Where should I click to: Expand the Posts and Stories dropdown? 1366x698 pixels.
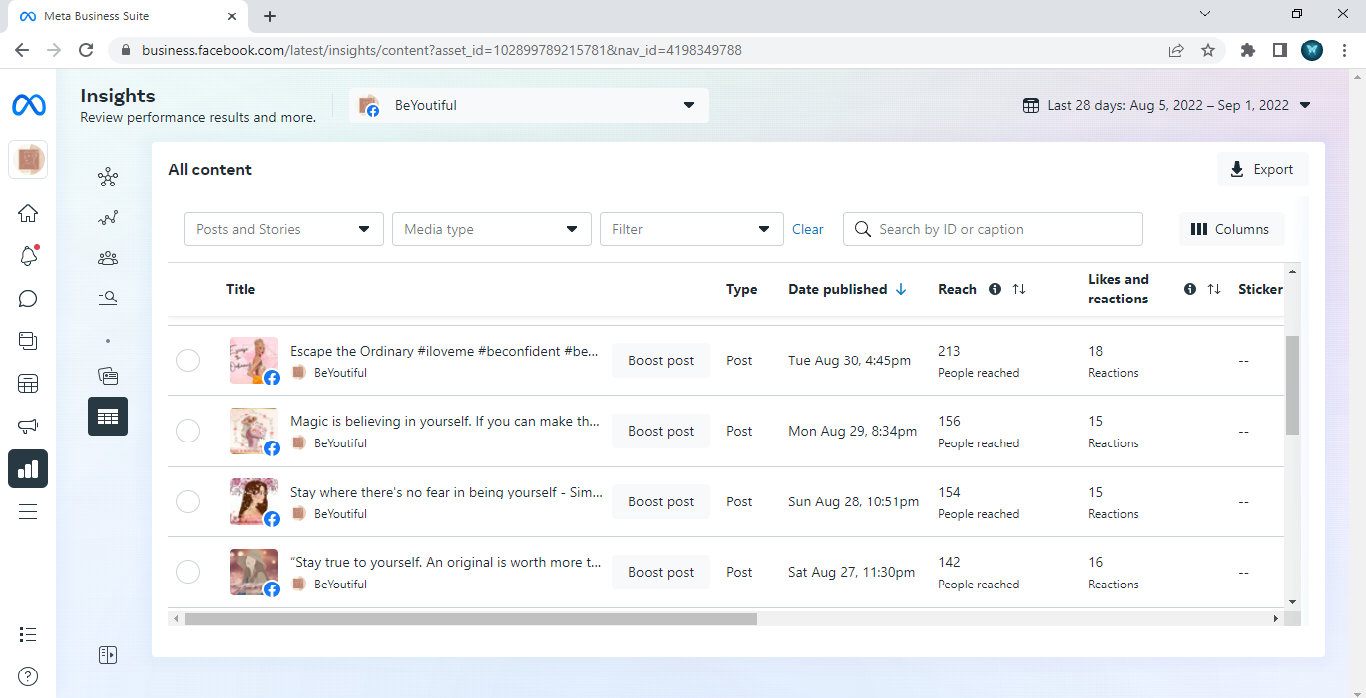[284, 229]
